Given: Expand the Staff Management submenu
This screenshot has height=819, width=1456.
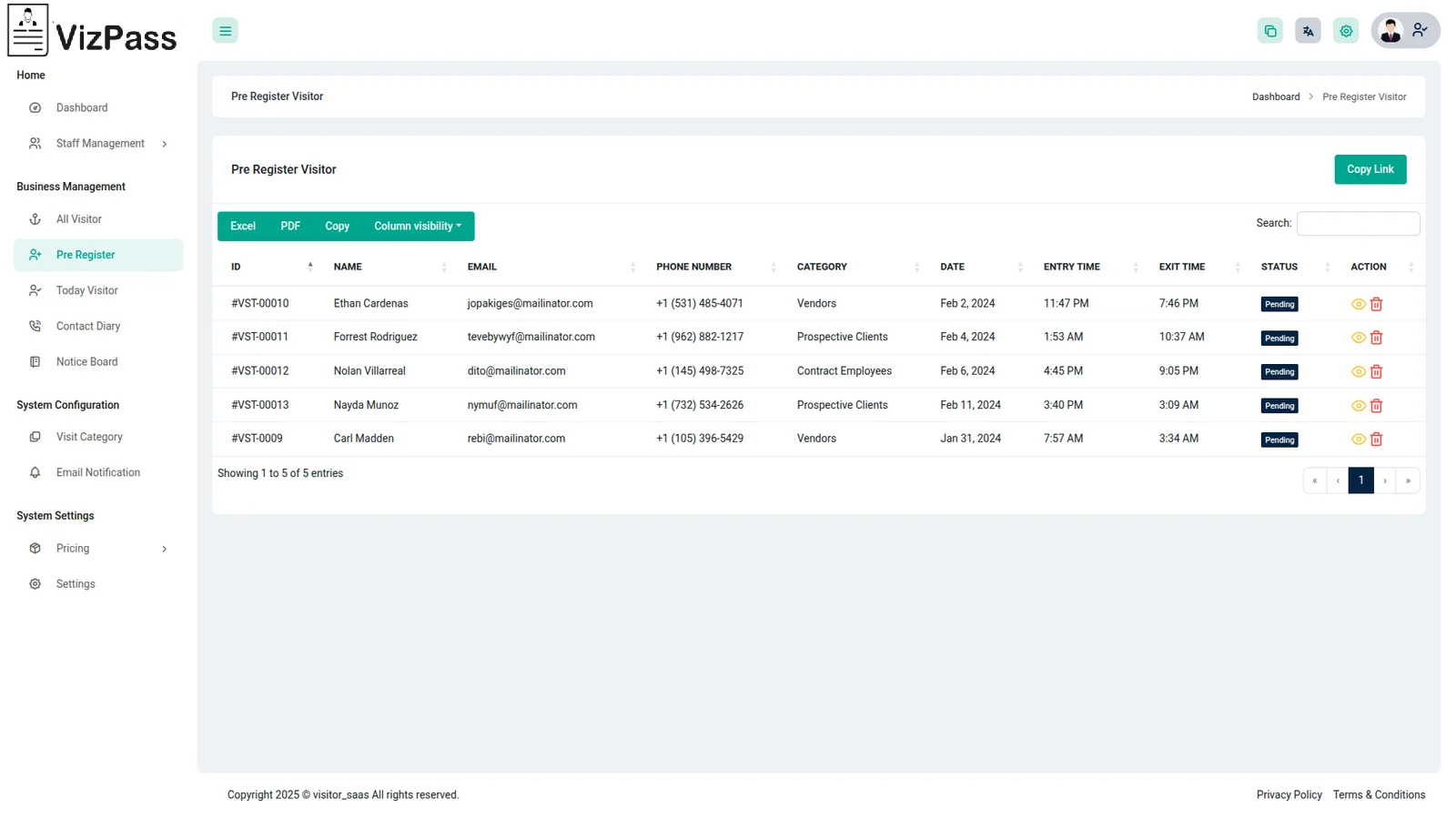Looking at the screenshot, I should [99, 144].
